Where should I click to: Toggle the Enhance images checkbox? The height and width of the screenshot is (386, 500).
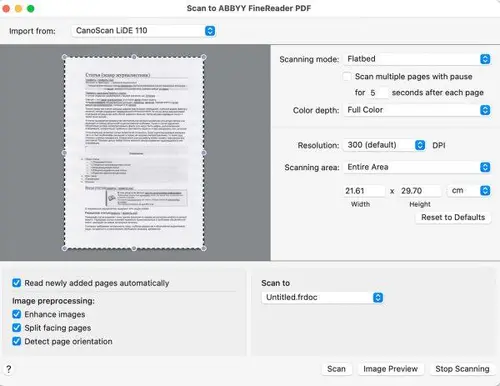point(16,314)
